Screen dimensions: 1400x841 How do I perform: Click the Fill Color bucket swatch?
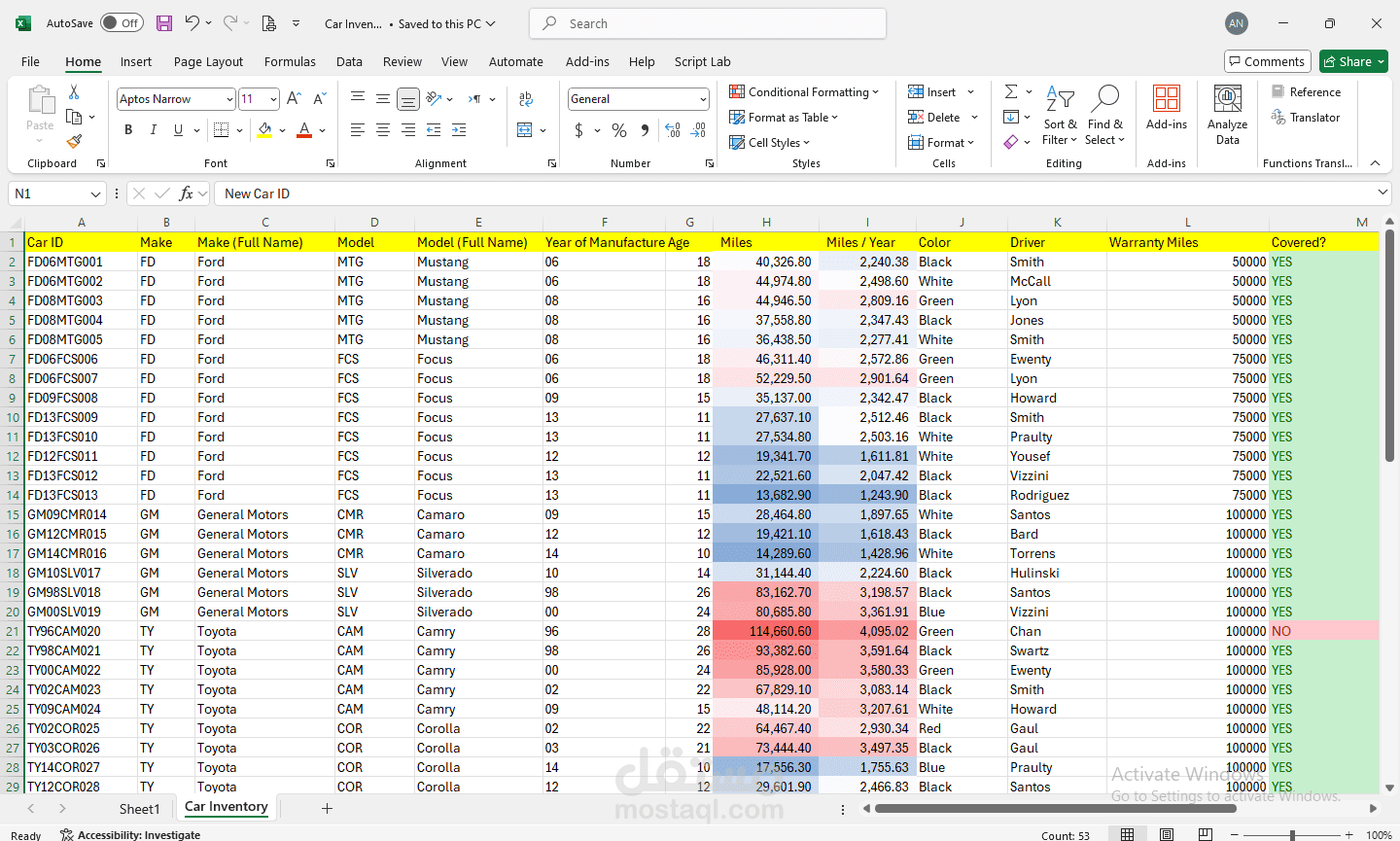pos(264,130)
